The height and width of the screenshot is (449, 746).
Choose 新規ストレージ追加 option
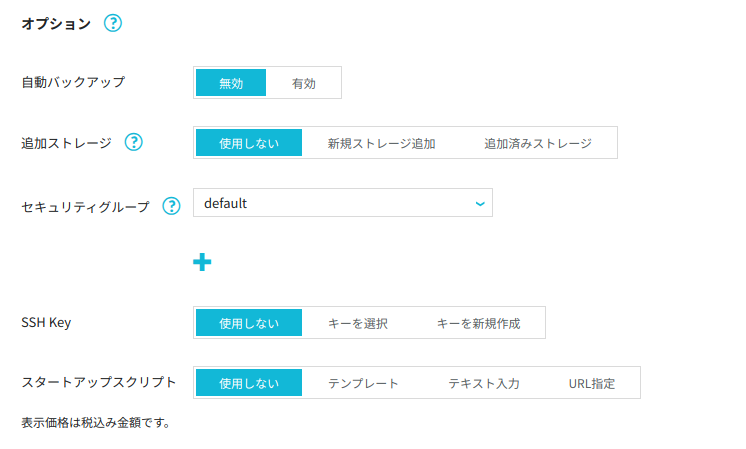[381, 143]
